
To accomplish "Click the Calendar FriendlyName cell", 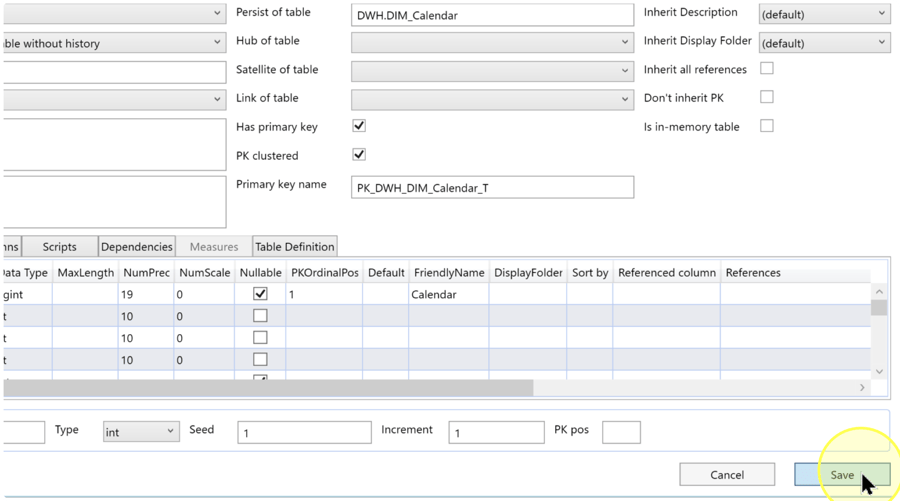I will coord(449,294).
